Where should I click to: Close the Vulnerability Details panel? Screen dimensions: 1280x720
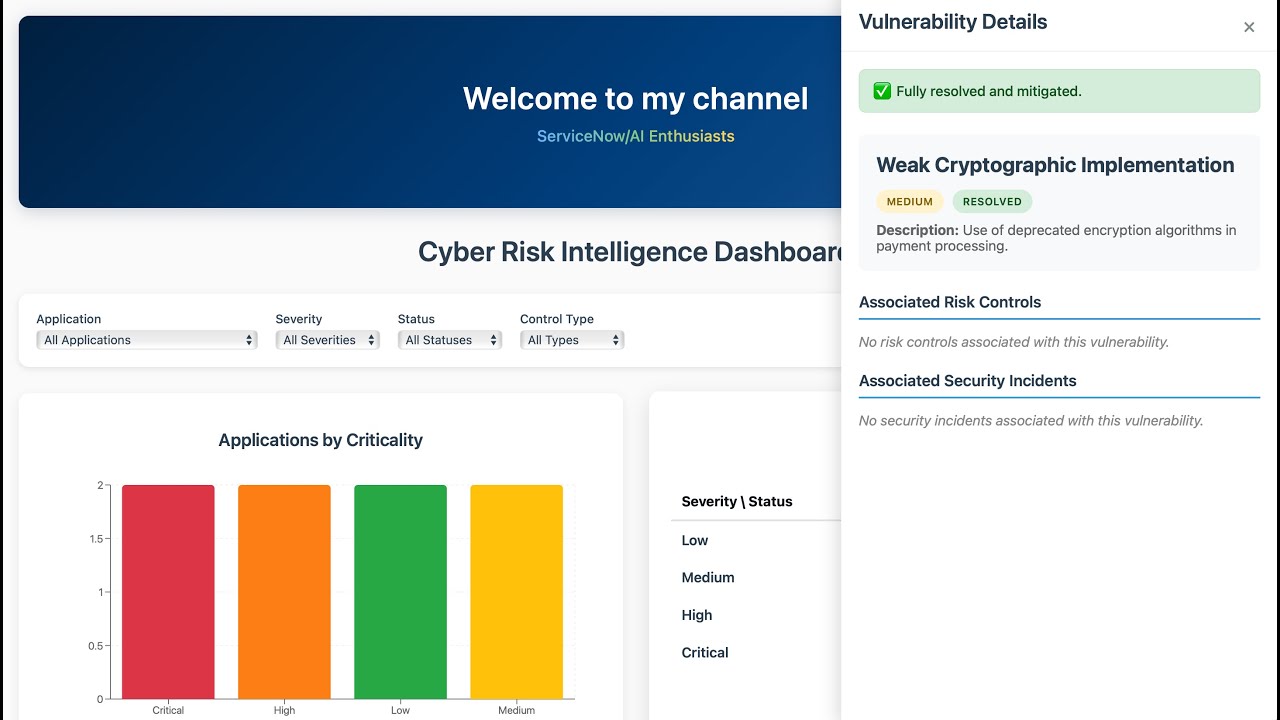(x=1249, y=27)
